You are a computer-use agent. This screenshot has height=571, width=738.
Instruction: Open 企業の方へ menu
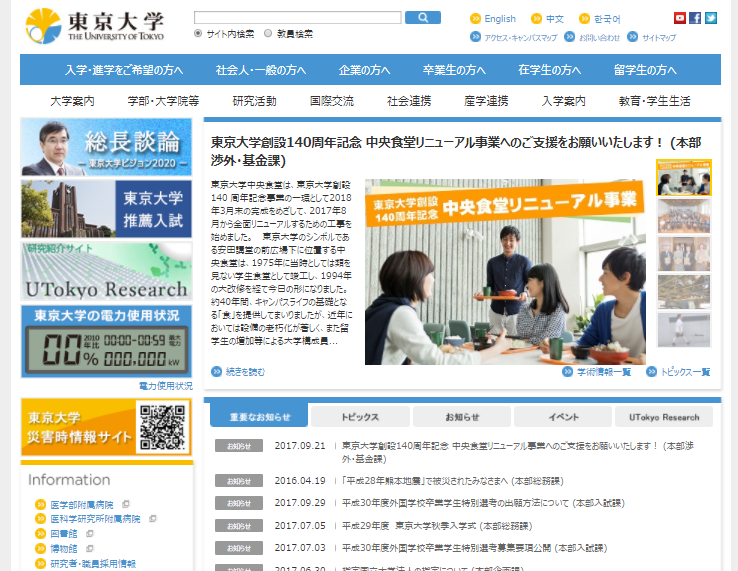pos(364,70)
